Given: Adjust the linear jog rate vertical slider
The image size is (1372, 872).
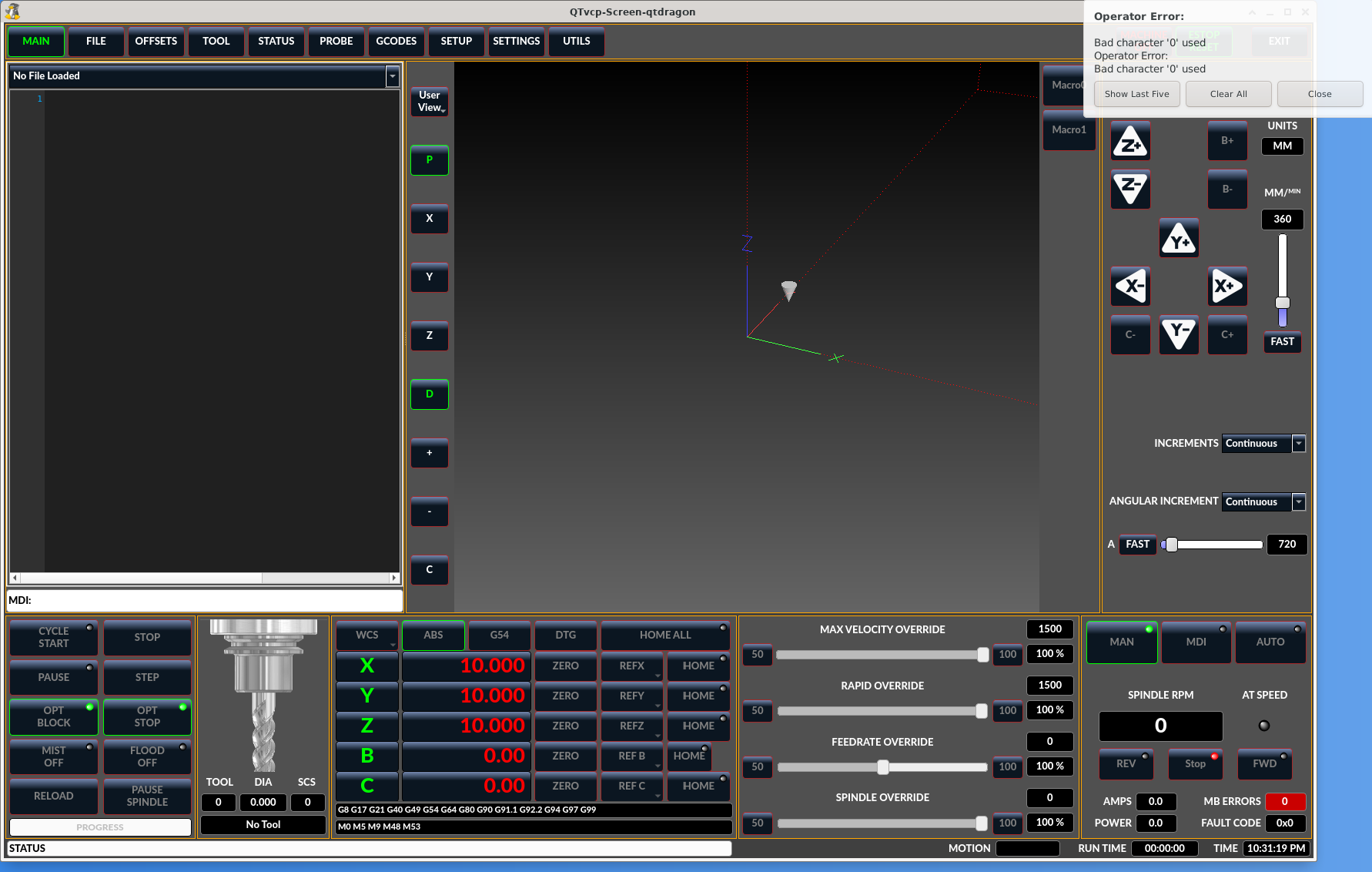Looking at the screenshot, I should [1283, 280].
